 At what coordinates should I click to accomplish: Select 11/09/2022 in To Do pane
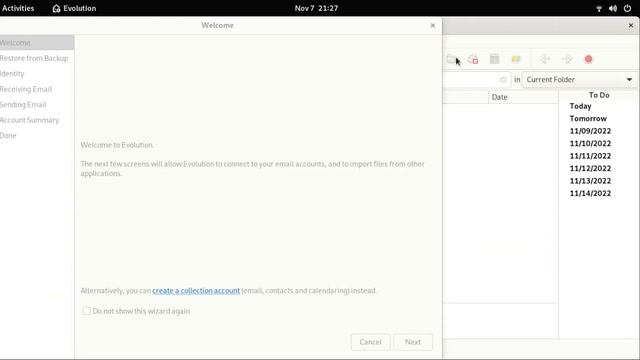tap(590, 131)
